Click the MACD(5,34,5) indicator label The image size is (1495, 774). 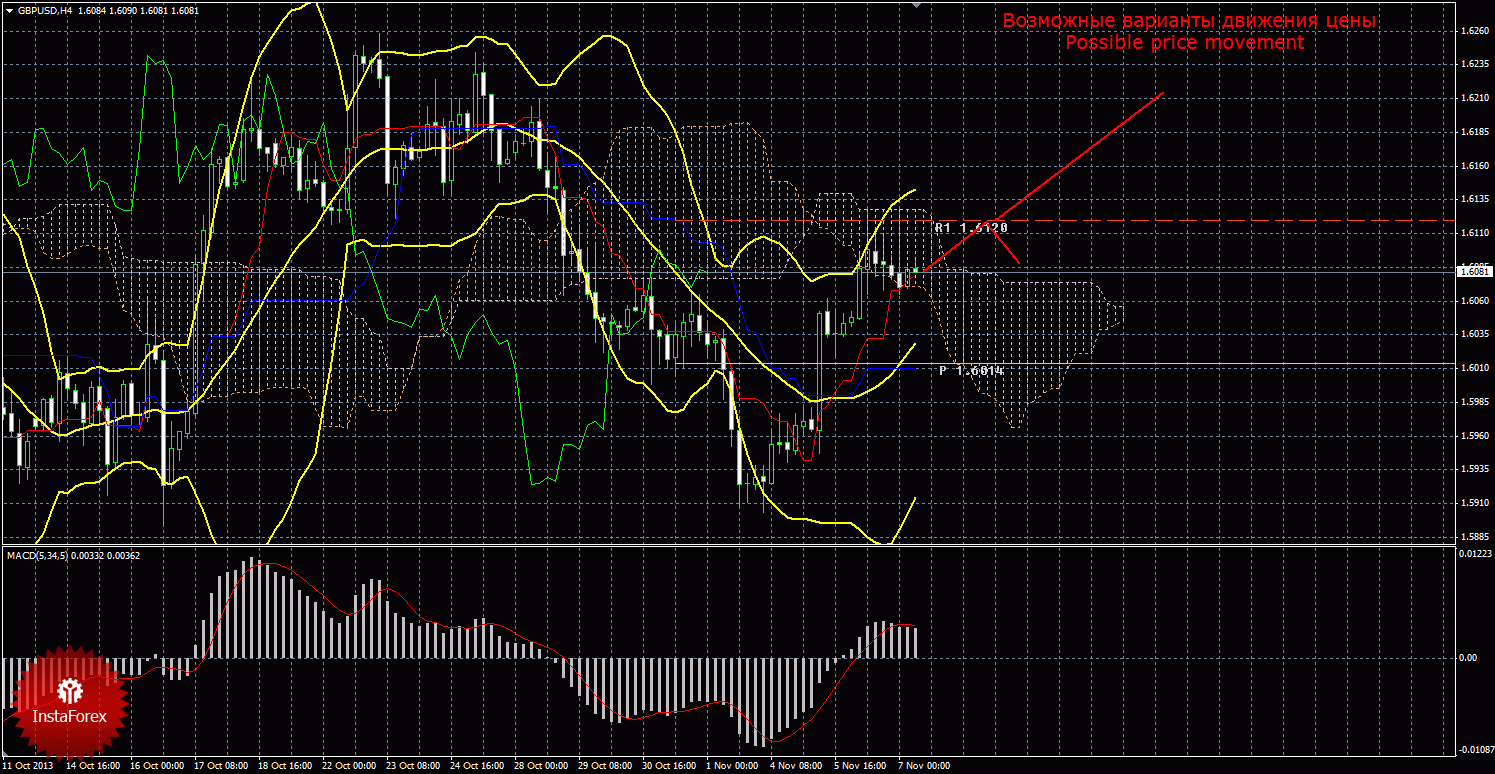point(73,554)
